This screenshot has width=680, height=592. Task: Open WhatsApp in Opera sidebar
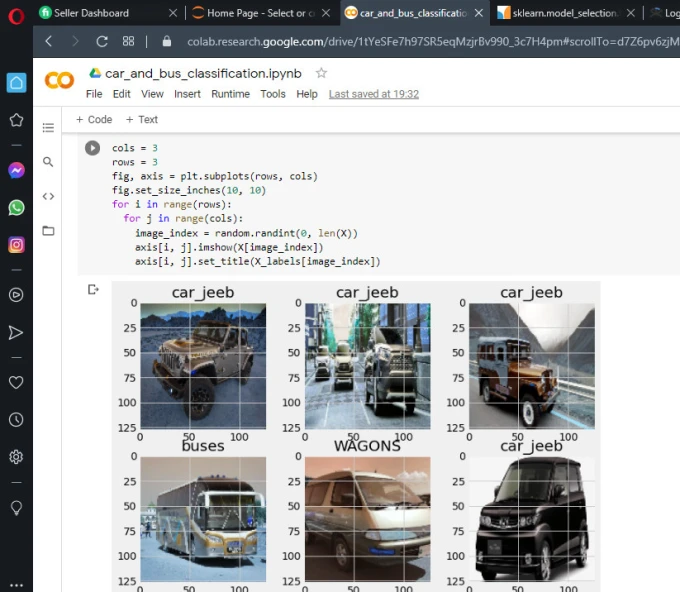[16, 208]
